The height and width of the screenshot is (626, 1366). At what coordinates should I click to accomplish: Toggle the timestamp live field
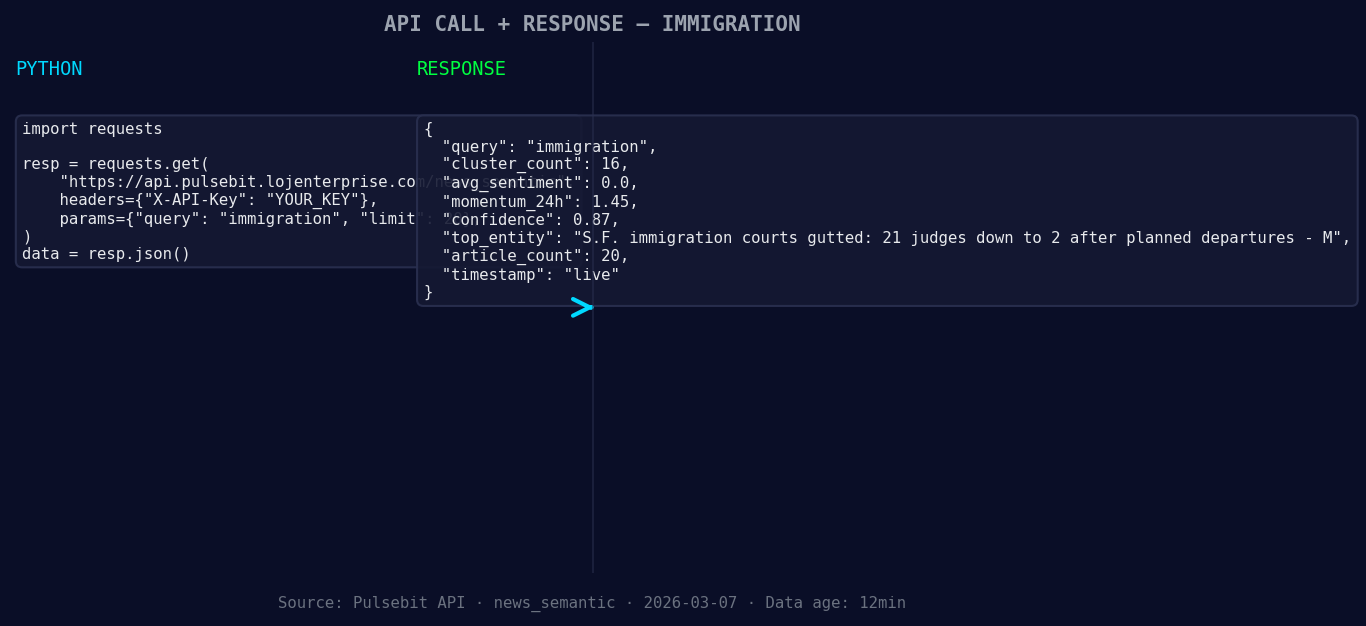[521, 274]
